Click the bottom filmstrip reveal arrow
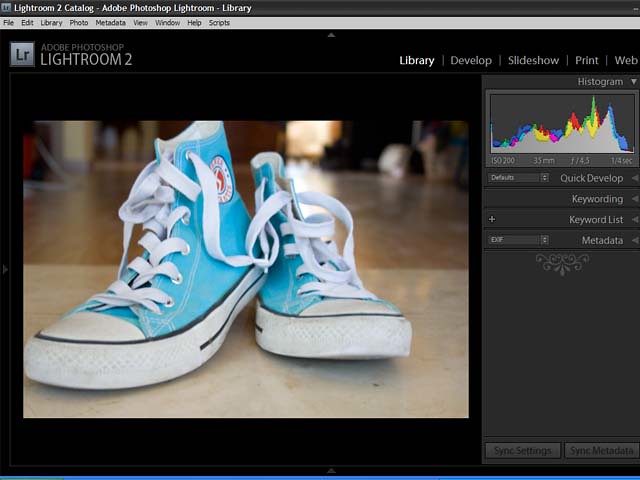The image size is (640, 480). (331, 470)
